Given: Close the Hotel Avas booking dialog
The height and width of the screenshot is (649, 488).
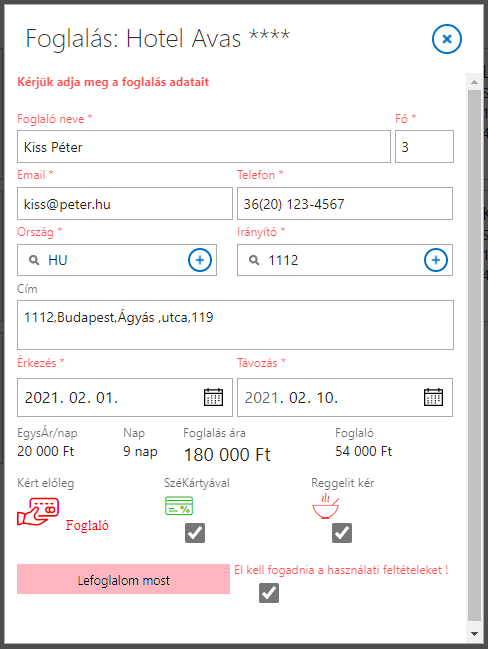Looking at the screenshot, I should click(447, 39).
